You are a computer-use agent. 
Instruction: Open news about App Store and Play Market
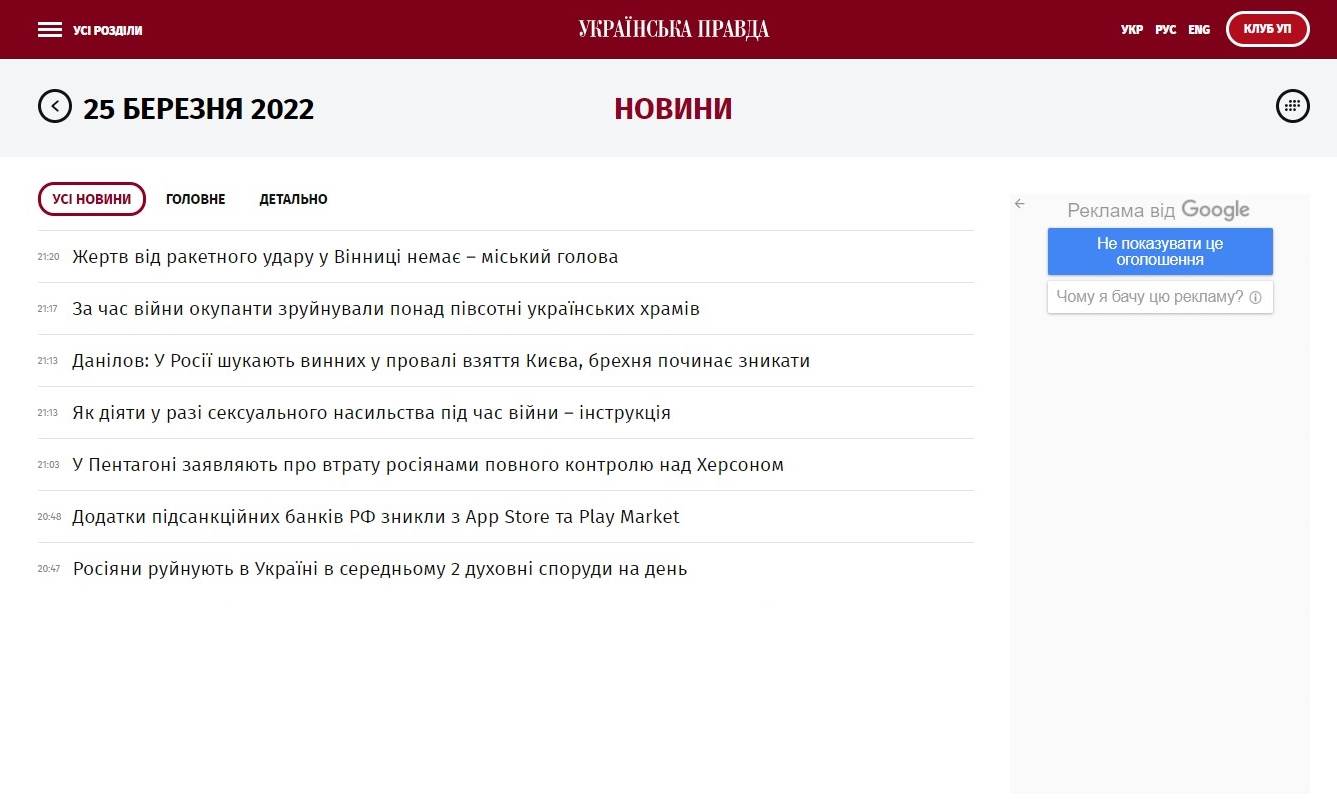376,517
